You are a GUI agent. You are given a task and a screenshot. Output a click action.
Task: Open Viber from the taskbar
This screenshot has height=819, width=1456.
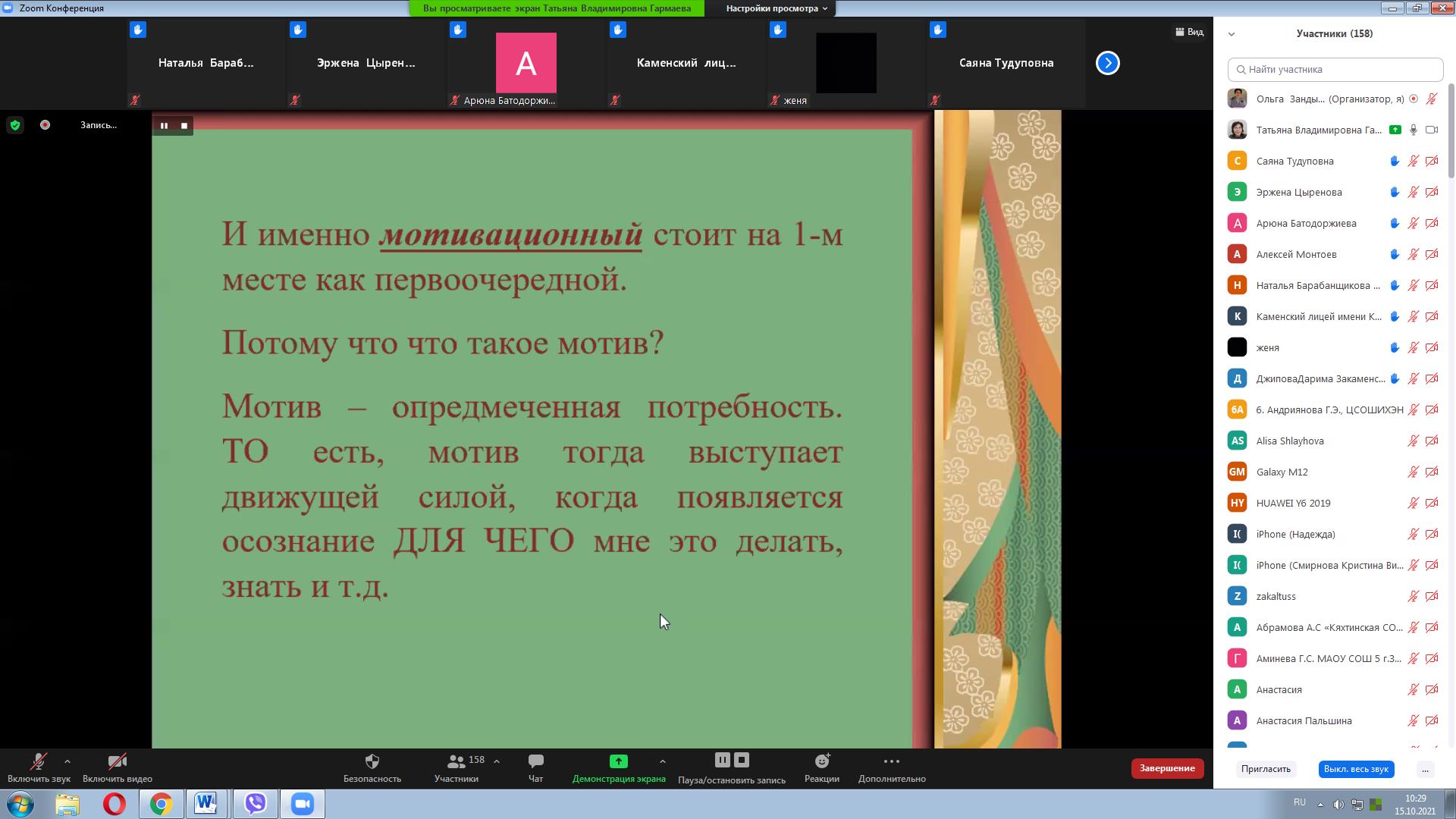tap(256, 804)
